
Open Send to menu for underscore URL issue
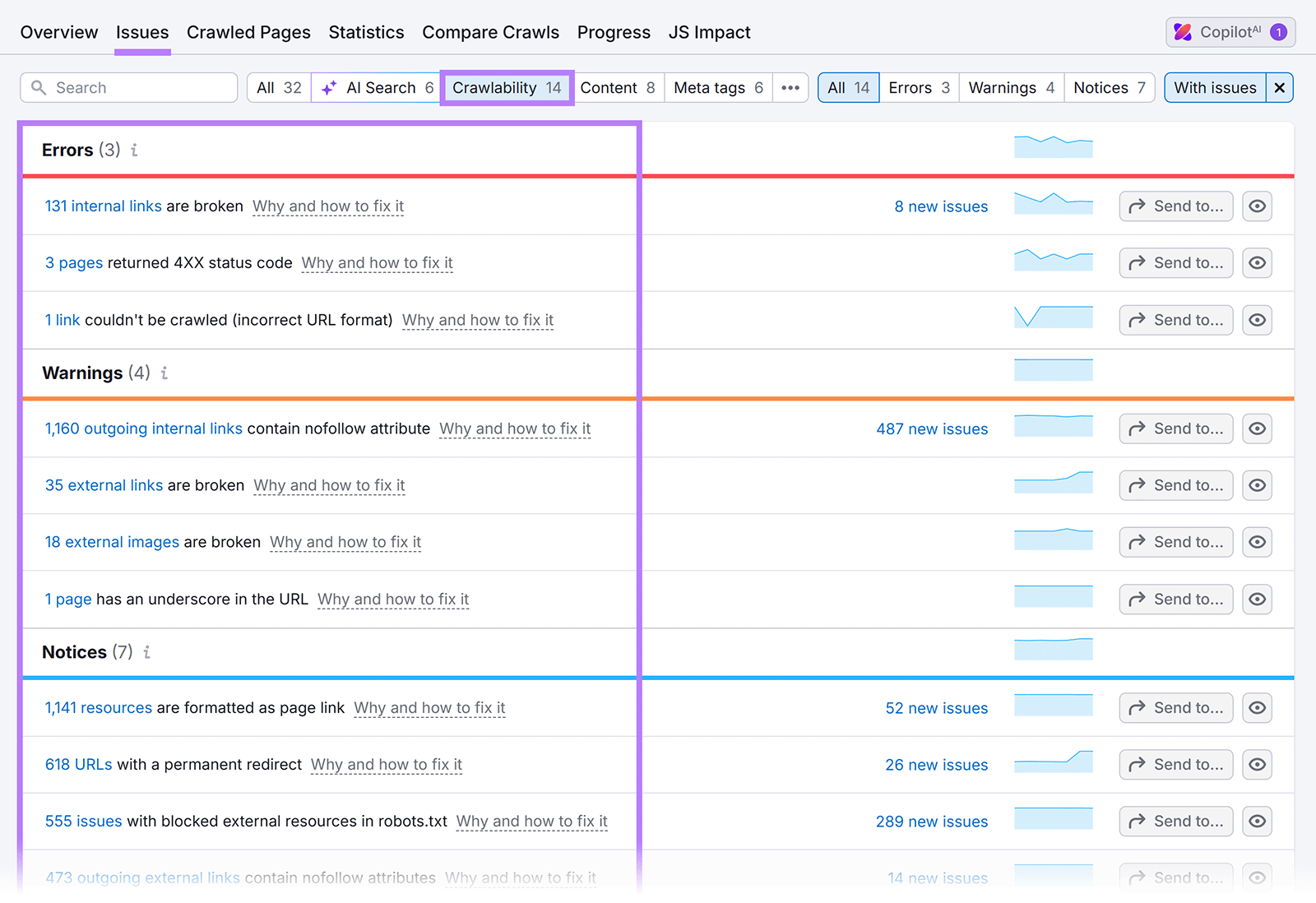(1175, 599)
